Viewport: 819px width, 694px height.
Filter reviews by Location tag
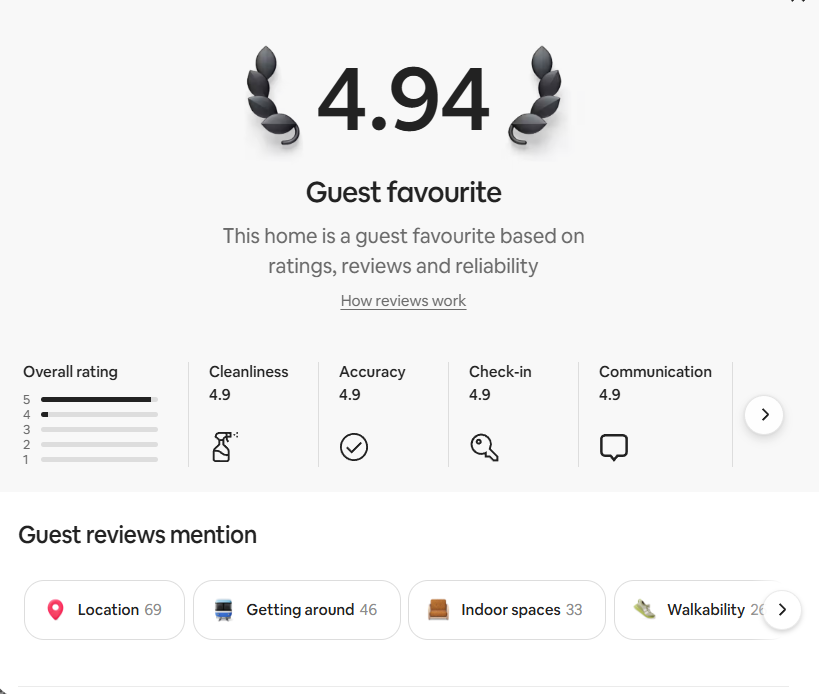[104, 610]
